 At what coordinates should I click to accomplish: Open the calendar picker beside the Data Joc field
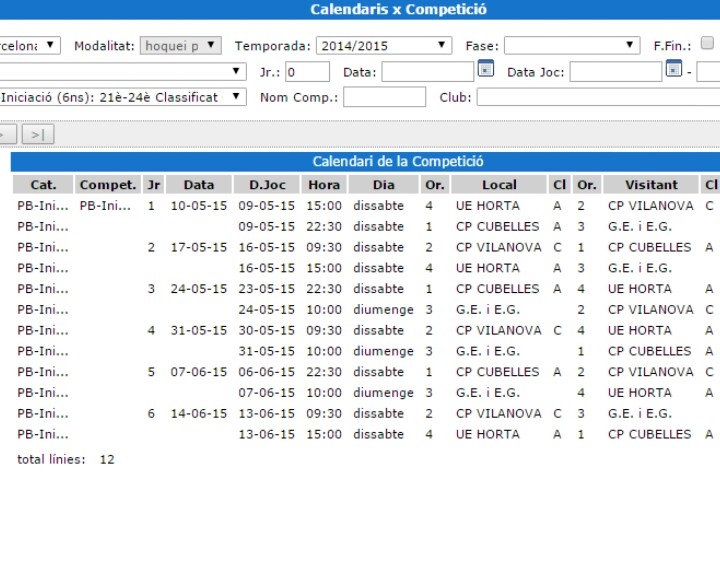[x=674, y=70]
